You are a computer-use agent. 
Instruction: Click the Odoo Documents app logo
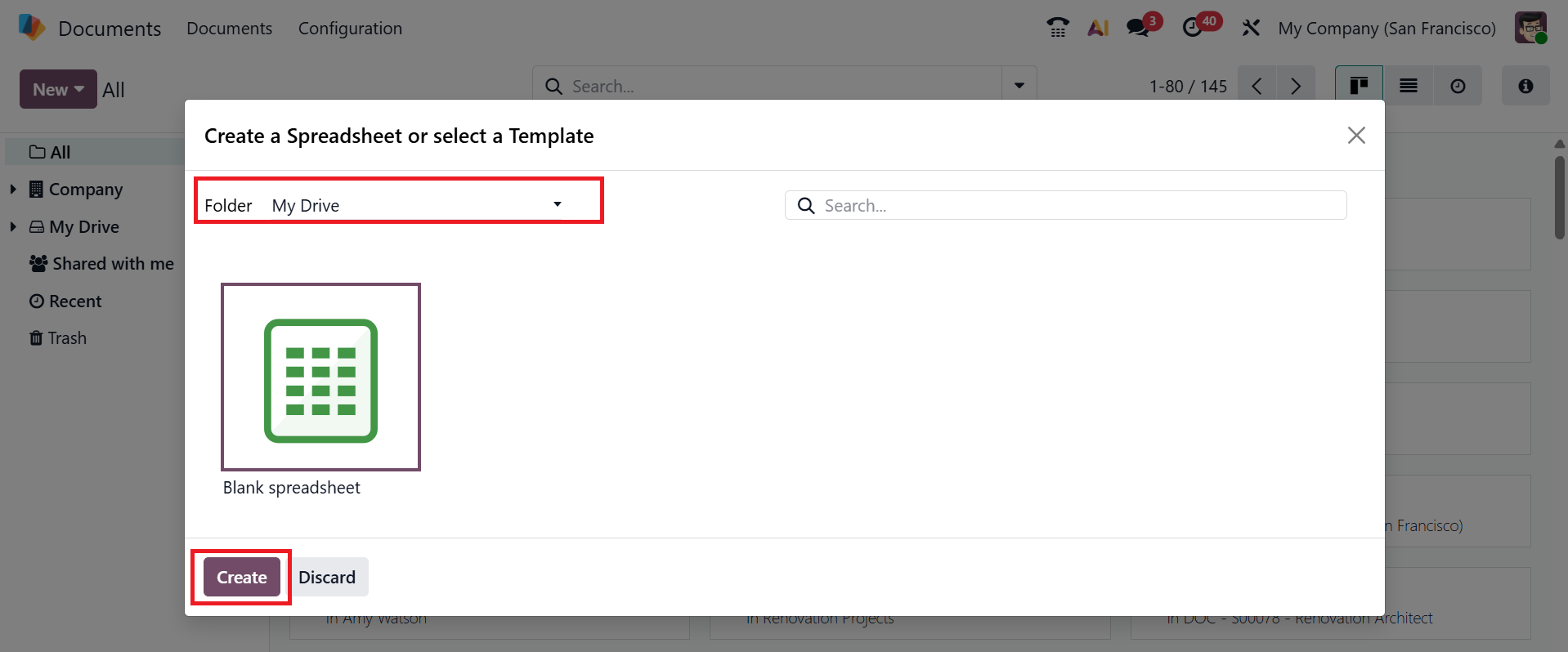coord(32,28)
